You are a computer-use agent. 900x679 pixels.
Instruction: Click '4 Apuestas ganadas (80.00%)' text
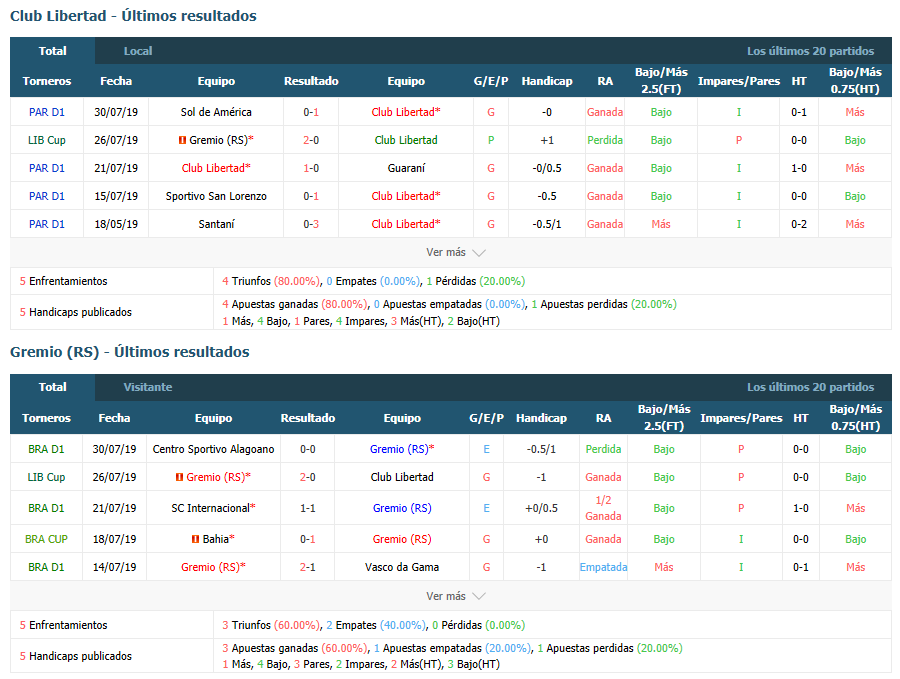[x=295, y=304]
